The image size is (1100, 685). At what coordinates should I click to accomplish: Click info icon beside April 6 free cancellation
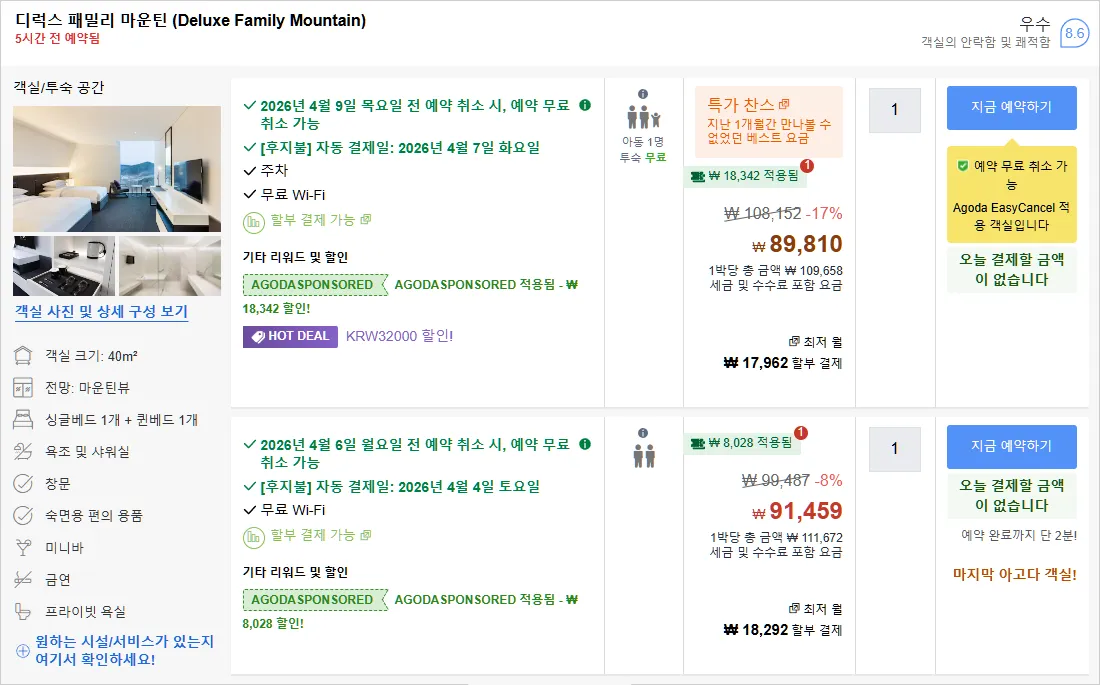[585, 444]
